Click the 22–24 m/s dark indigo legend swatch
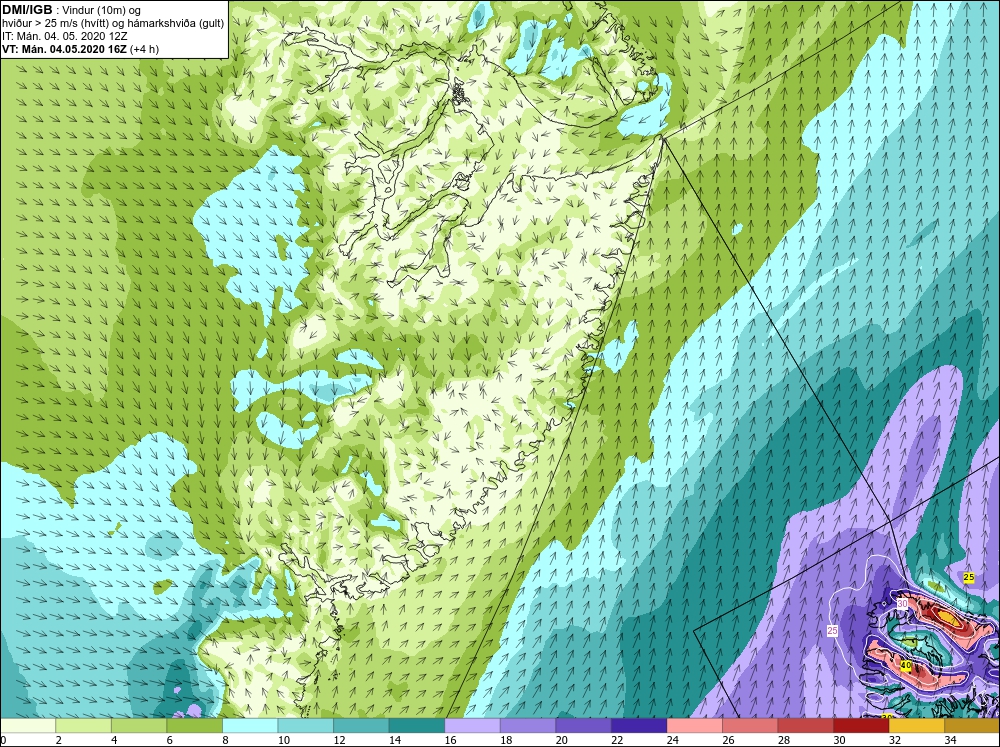 click(638, 725)
